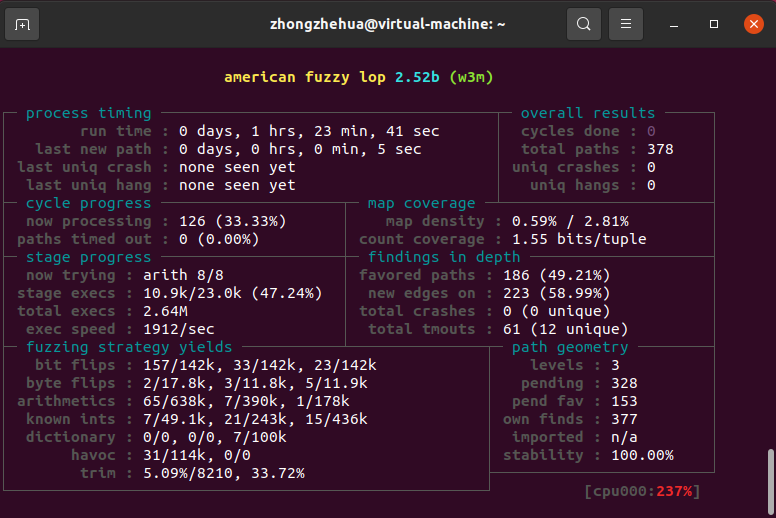Click the total tmouts value 61 (12 unique)
Viewport: 776px width, 518px height.
[x=566, y=330]
